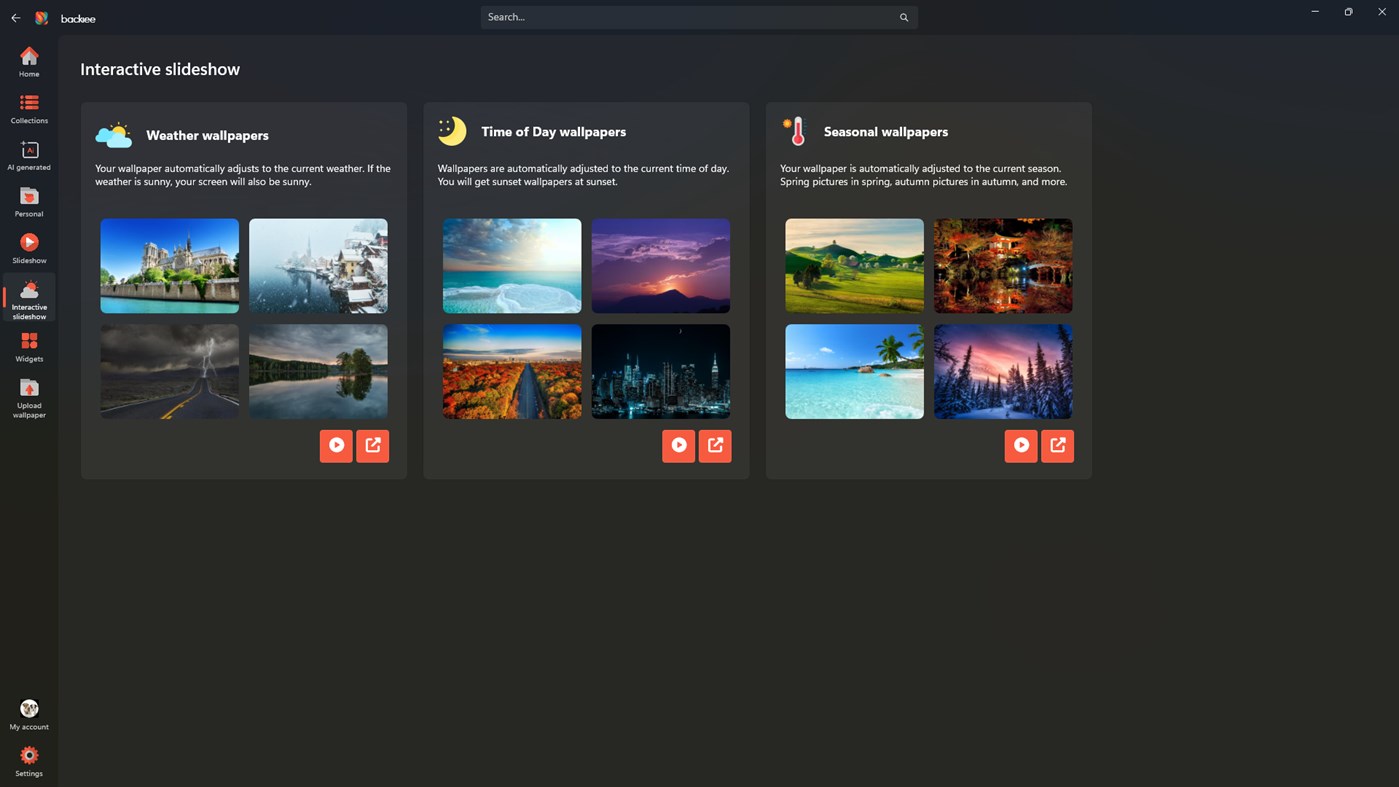Click the search magnifier icon
The width and height of the screenshot is (1399, 787).
pos(904,17)
